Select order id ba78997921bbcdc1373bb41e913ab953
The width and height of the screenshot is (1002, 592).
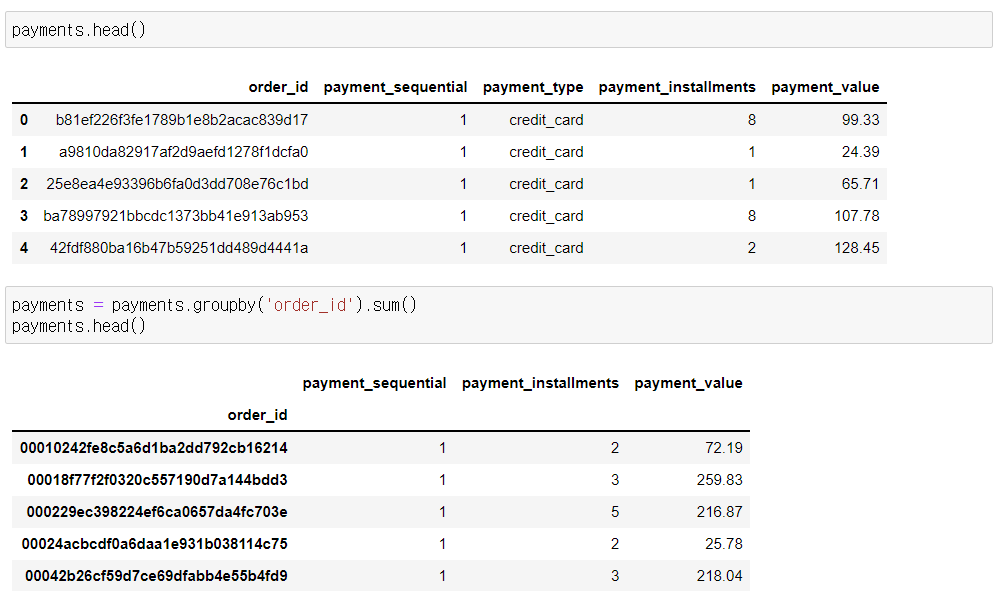click(176, 215)
